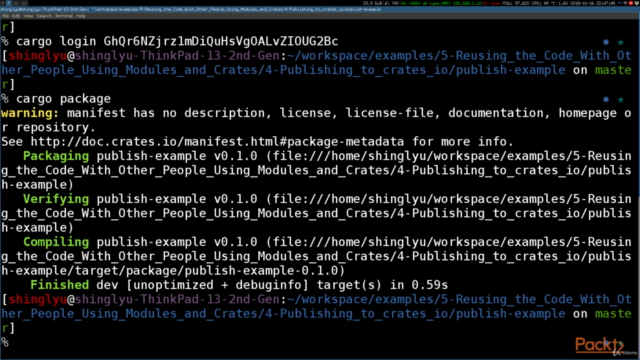
Task: Click the cargo login command text
Action: pos(177,41)
